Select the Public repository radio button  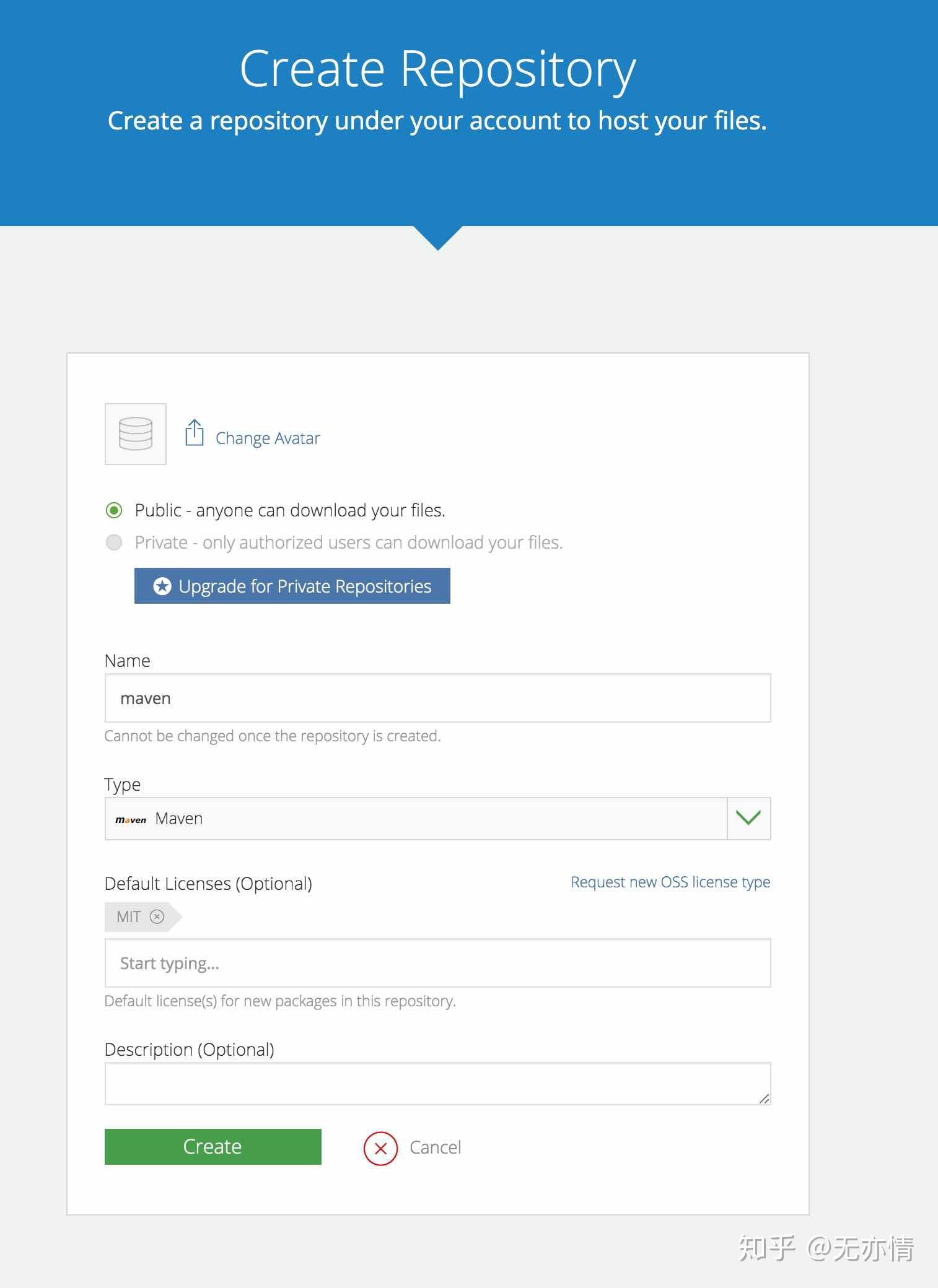[x=114, y=510]
